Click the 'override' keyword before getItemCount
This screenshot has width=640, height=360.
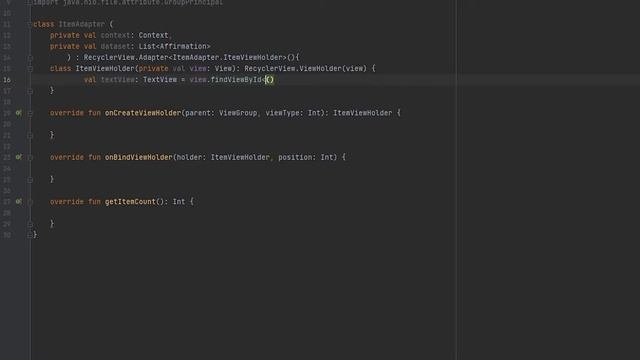click(67, 201)
